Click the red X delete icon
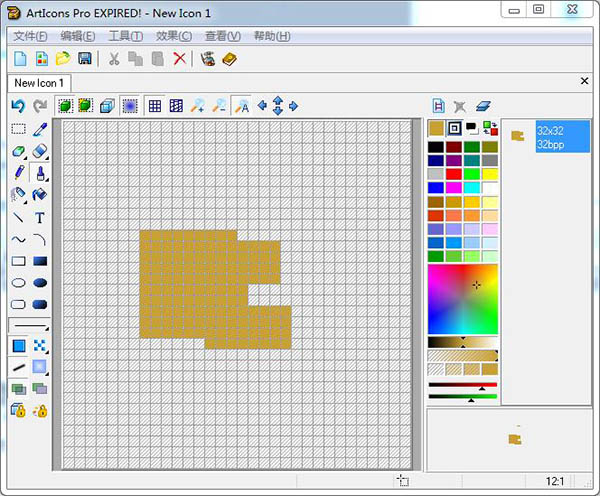600x496 pixels. click(x=179, y=59)
